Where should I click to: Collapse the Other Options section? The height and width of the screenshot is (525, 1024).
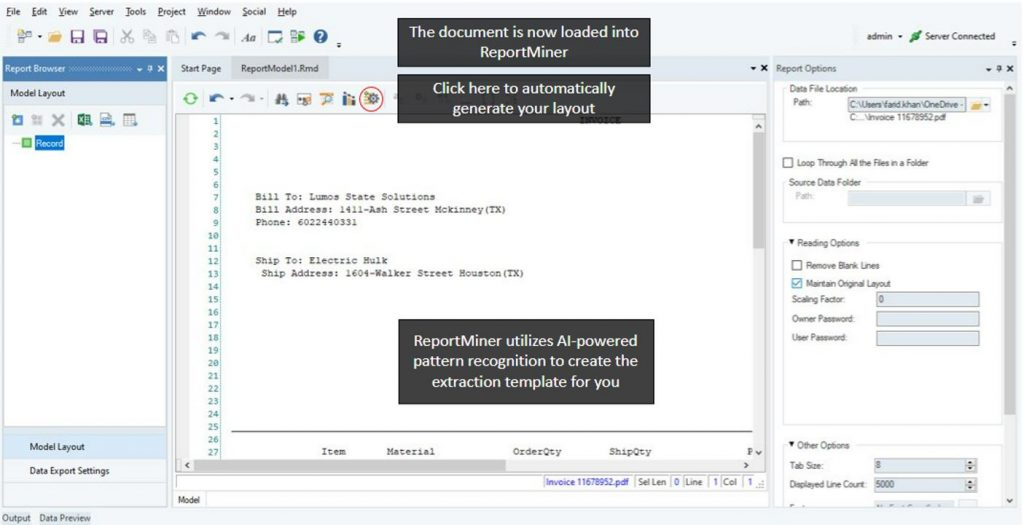(792, 445)
